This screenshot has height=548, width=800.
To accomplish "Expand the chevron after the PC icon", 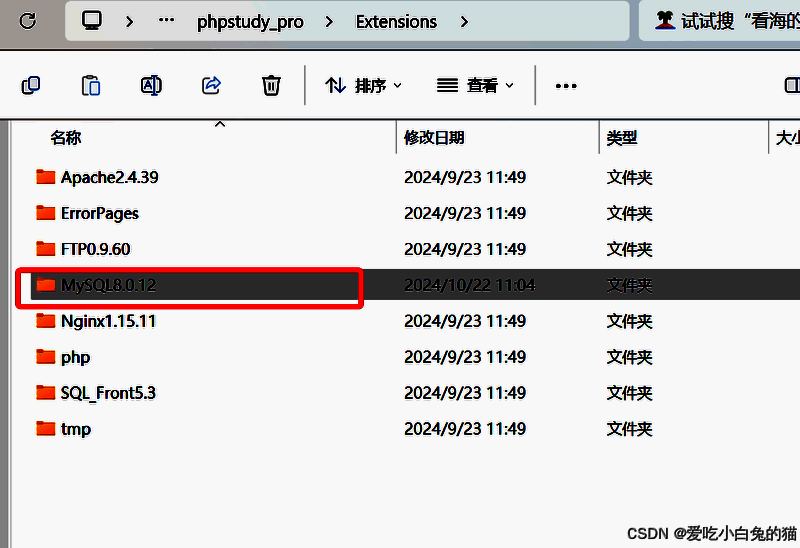I will [x=130, y=21].
